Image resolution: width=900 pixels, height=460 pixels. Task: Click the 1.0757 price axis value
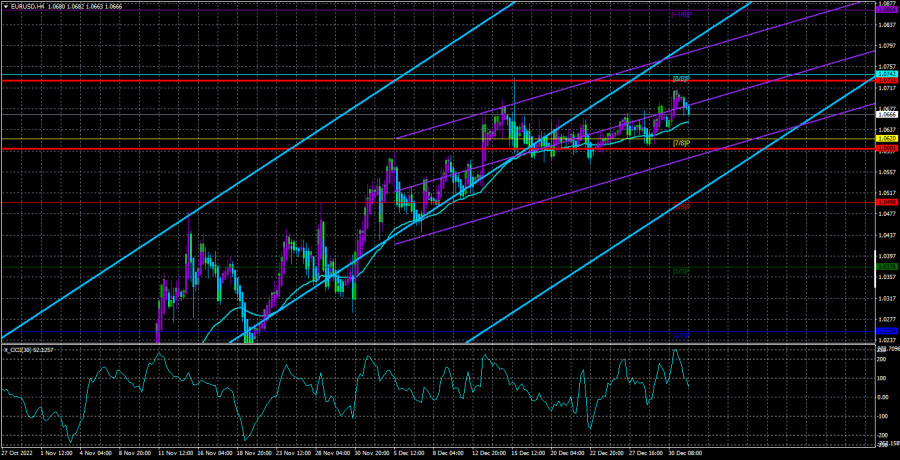(887, 67)
